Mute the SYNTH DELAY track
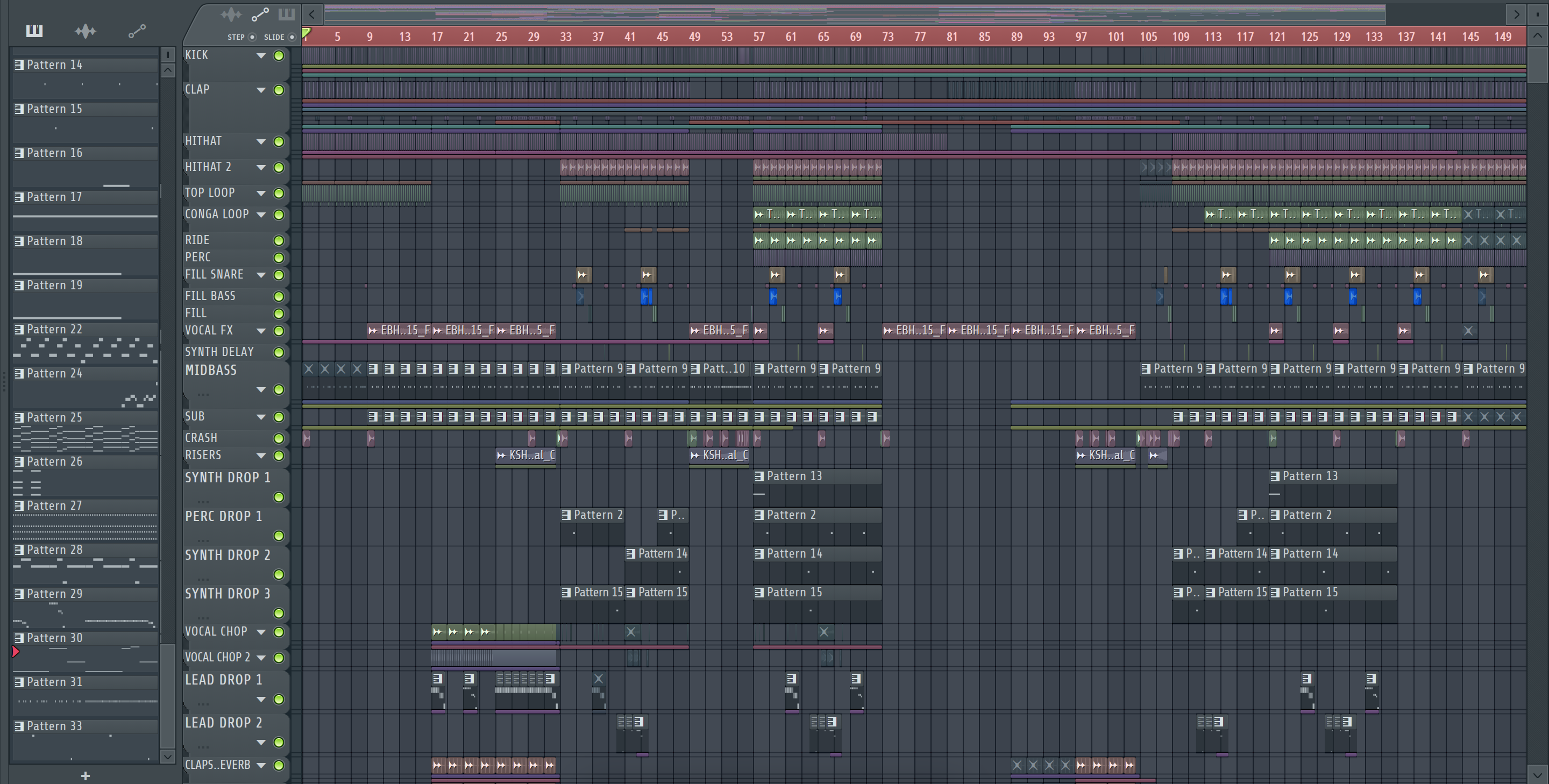 pos(279,352)
